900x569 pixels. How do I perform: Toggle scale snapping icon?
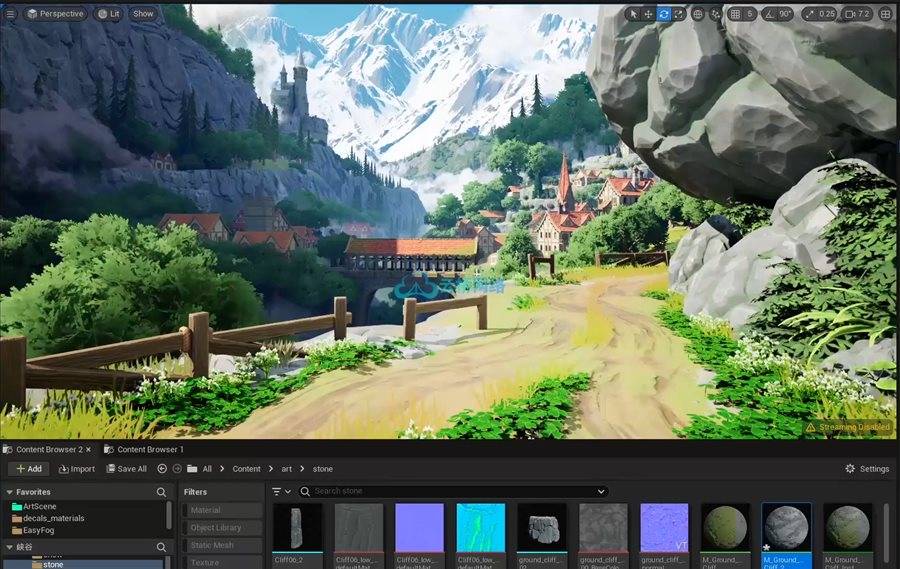tap(809, 14)
